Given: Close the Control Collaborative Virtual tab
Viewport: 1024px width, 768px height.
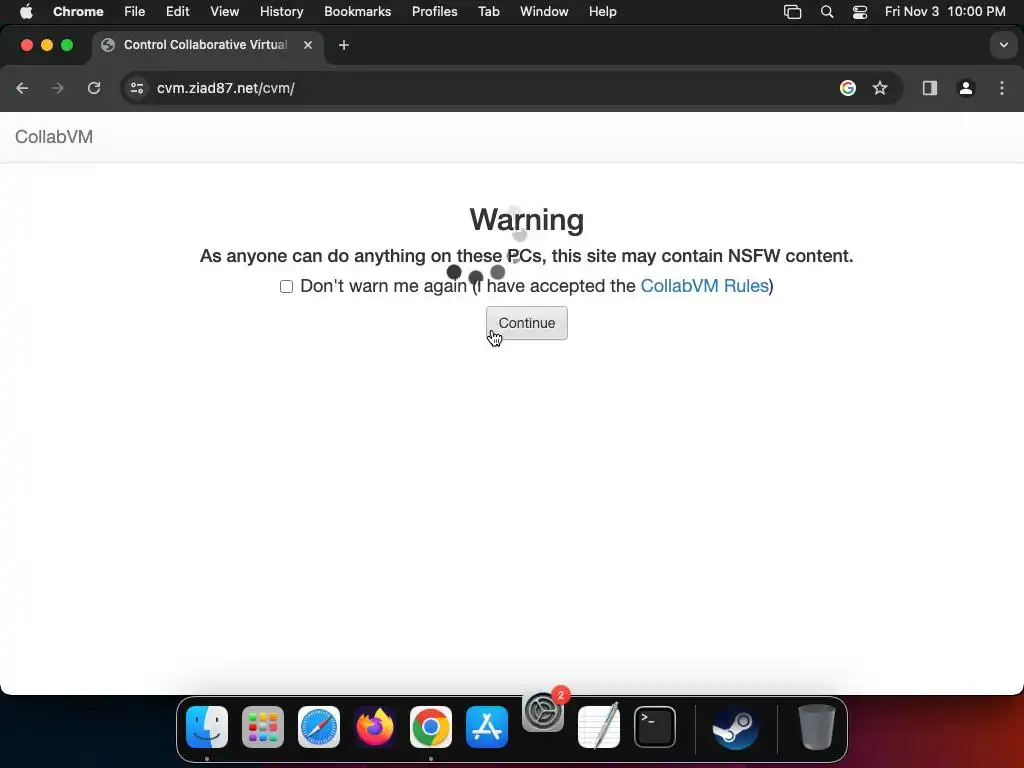Looking at the screenshot, I should point(308,45).
